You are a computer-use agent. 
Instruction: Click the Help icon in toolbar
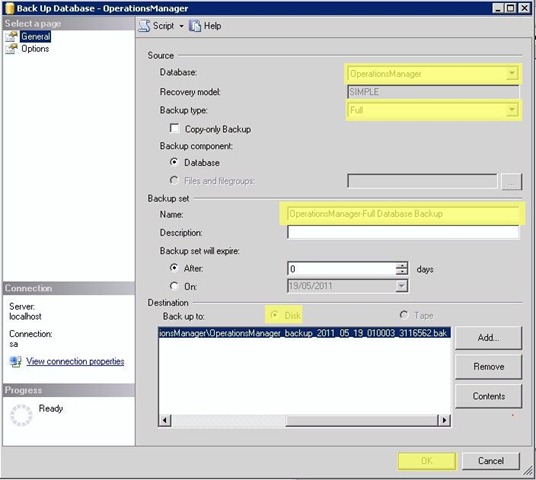click(195, 26)
